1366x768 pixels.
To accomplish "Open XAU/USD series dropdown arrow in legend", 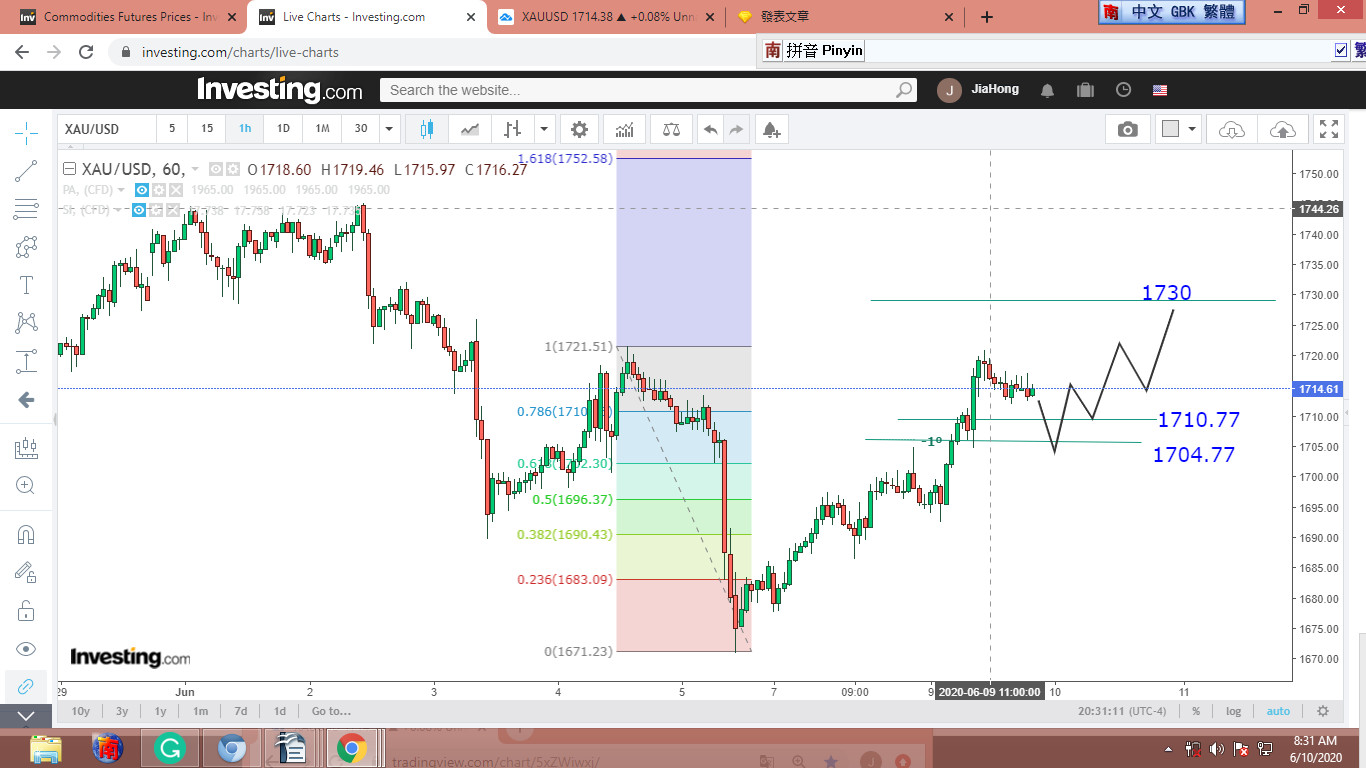I will [195, 170].
